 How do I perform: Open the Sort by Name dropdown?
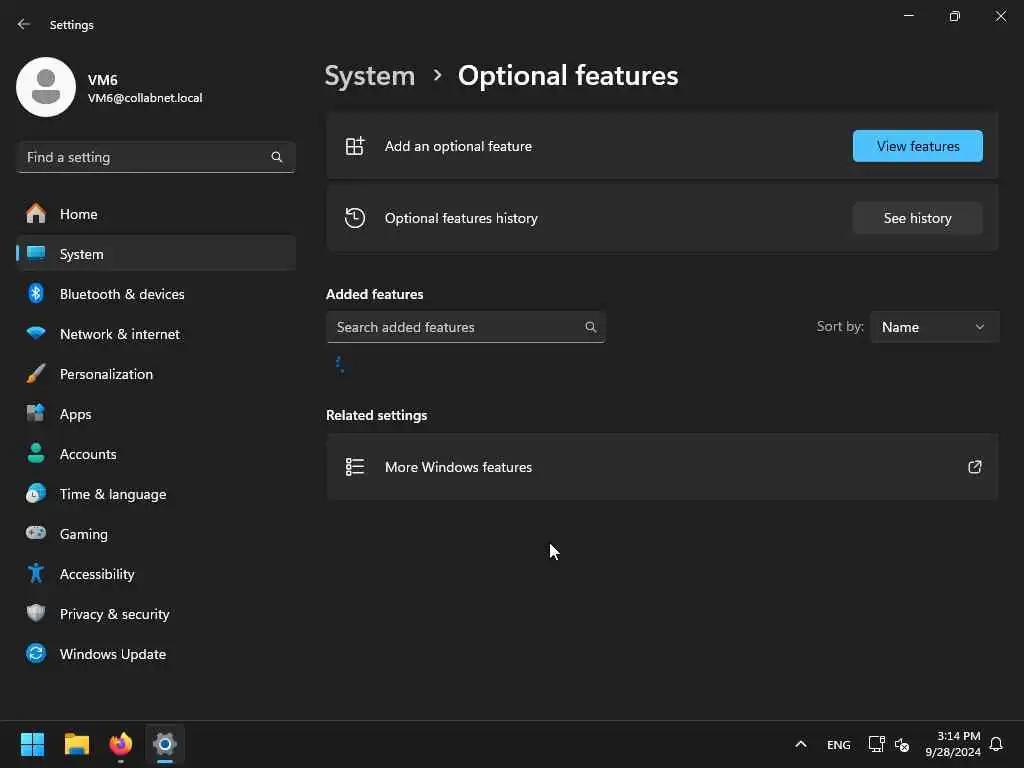coord(934,327)
